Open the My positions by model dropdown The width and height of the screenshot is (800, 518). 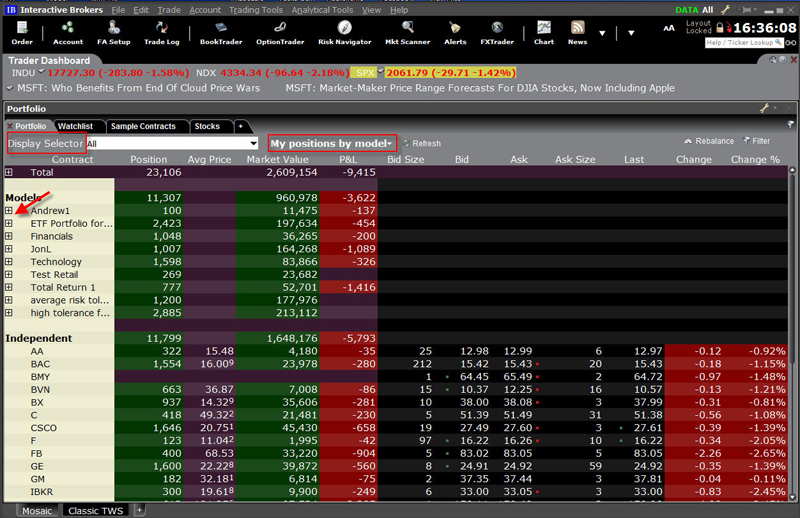coord(332,143)
